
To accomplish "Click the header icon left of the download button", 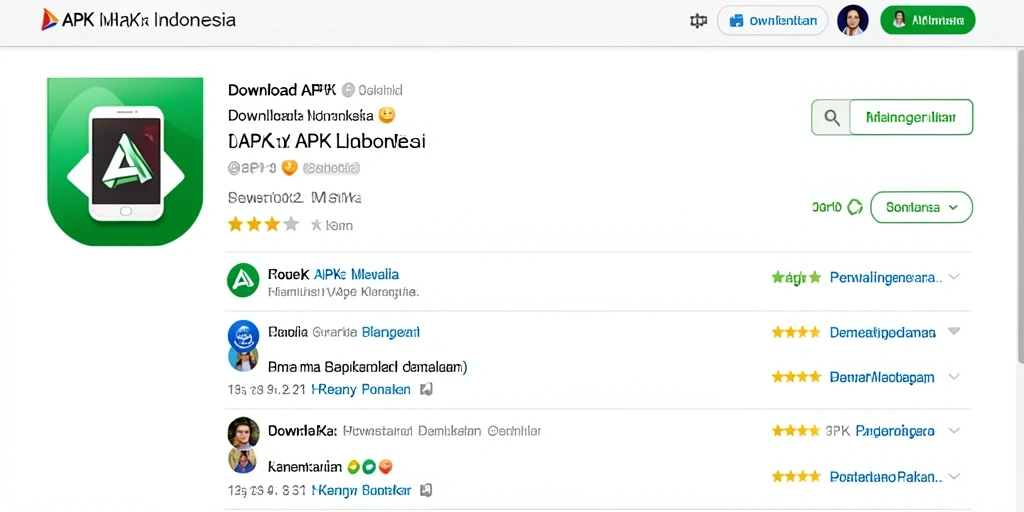I will coord(698,21).
